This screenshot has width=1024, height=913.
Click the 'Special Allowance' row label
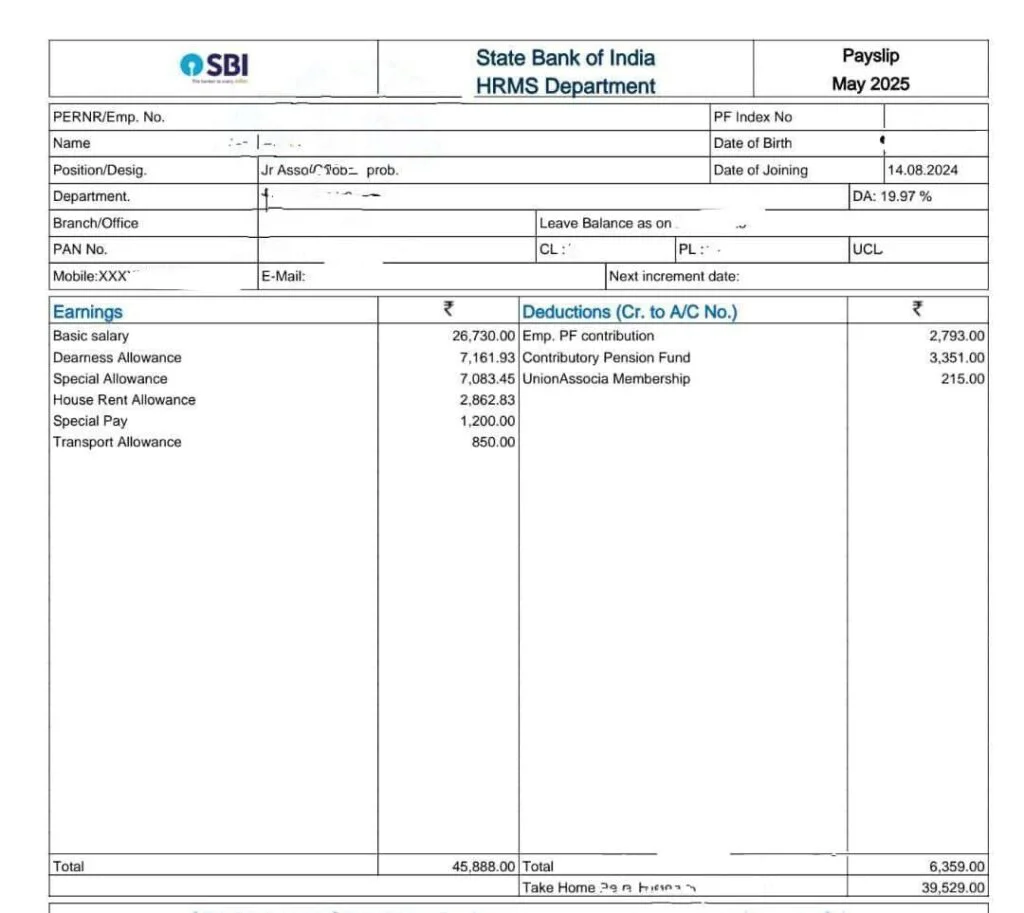[x=110, y=379]
